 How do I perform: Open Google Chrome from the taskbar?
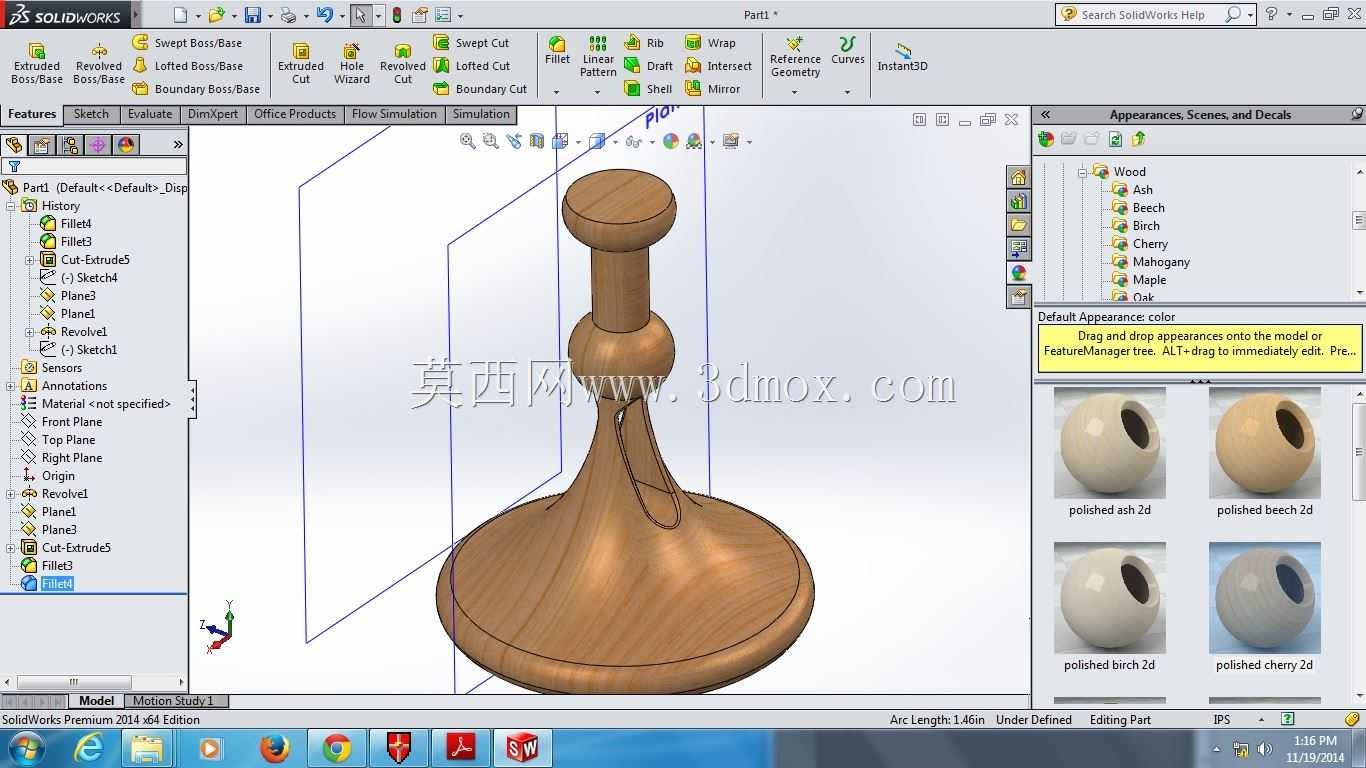click(x=337, y=748)
